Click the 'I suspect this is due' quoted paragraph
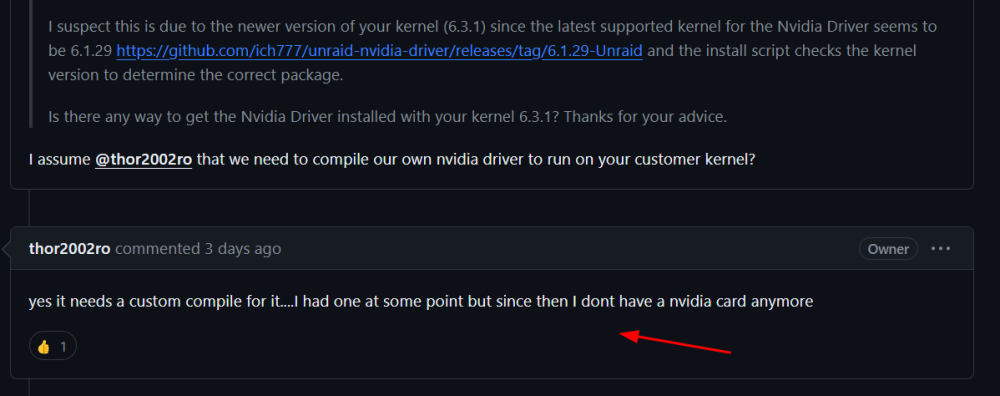The height and width of the screenshot is (396, 1000). pos(492,51)
